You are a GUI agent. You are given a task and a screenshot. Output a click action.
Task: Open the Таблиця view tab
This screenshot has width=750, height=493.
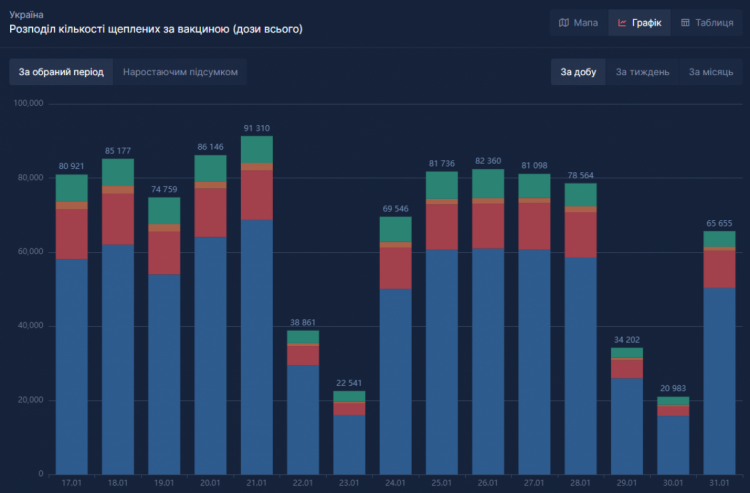(x=706, y=22)
